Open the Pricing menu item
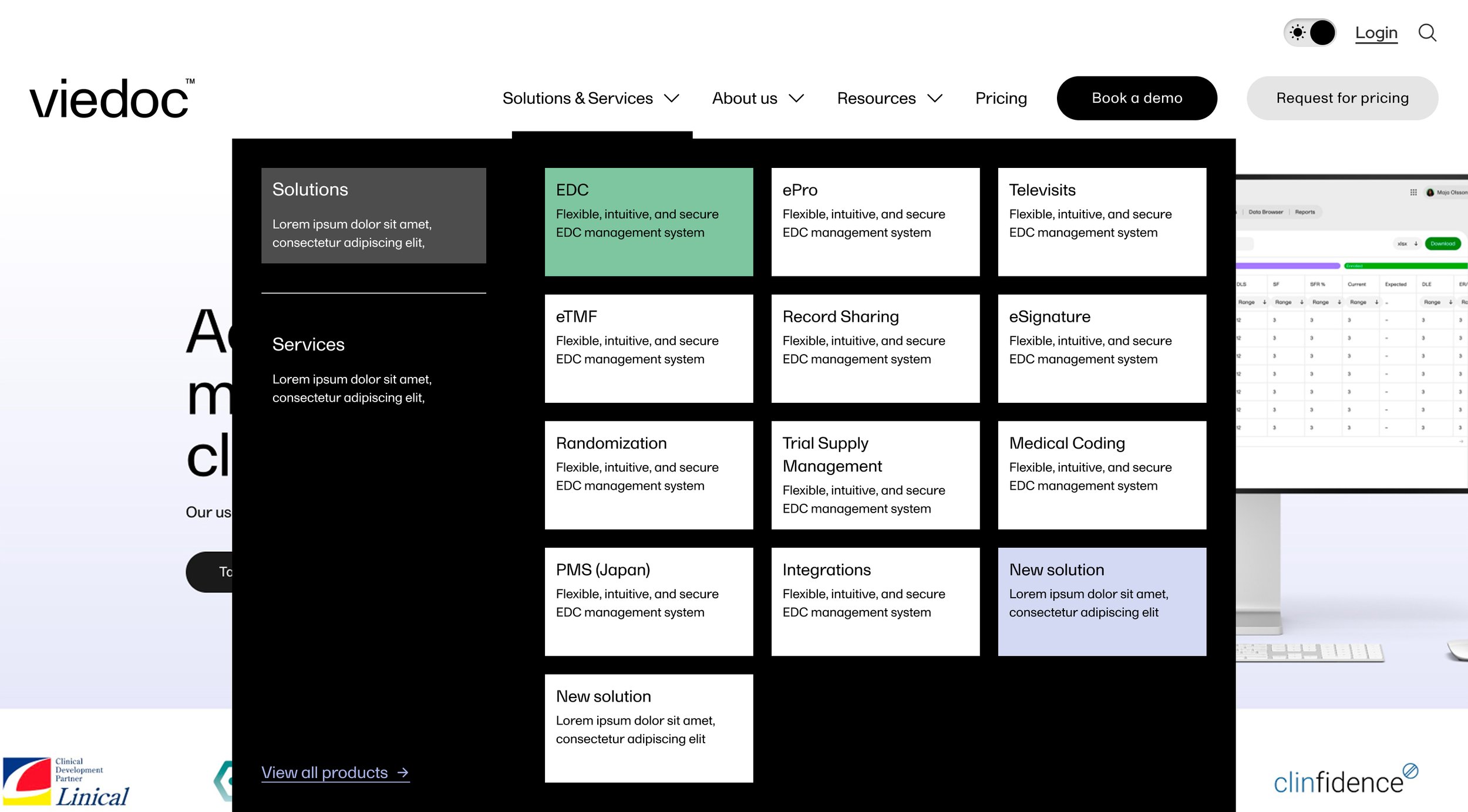1468x812 pixels. point(1001,99)
